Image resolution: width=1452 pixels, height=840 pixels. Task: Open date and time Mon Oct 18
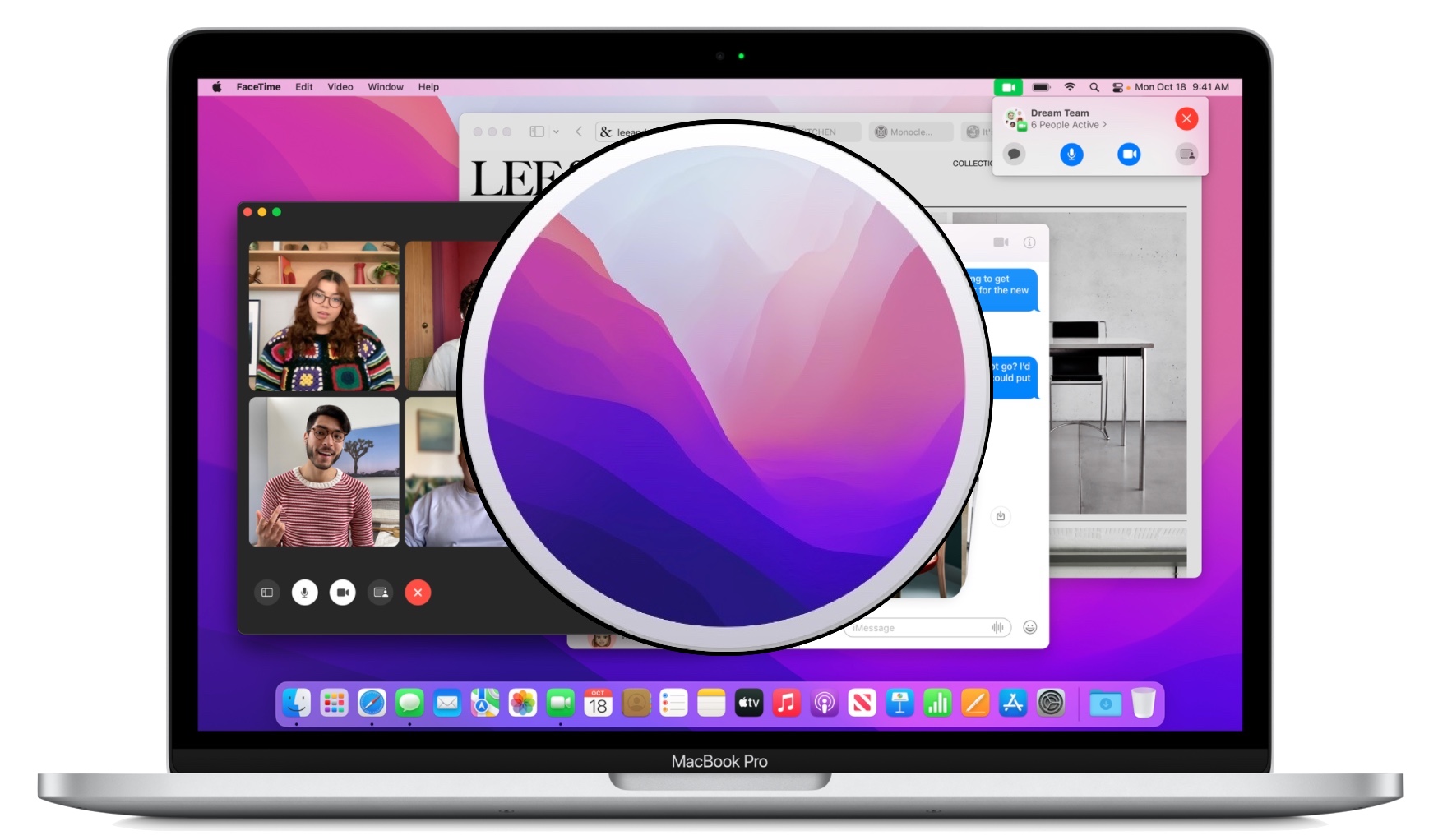point(1182,87)
